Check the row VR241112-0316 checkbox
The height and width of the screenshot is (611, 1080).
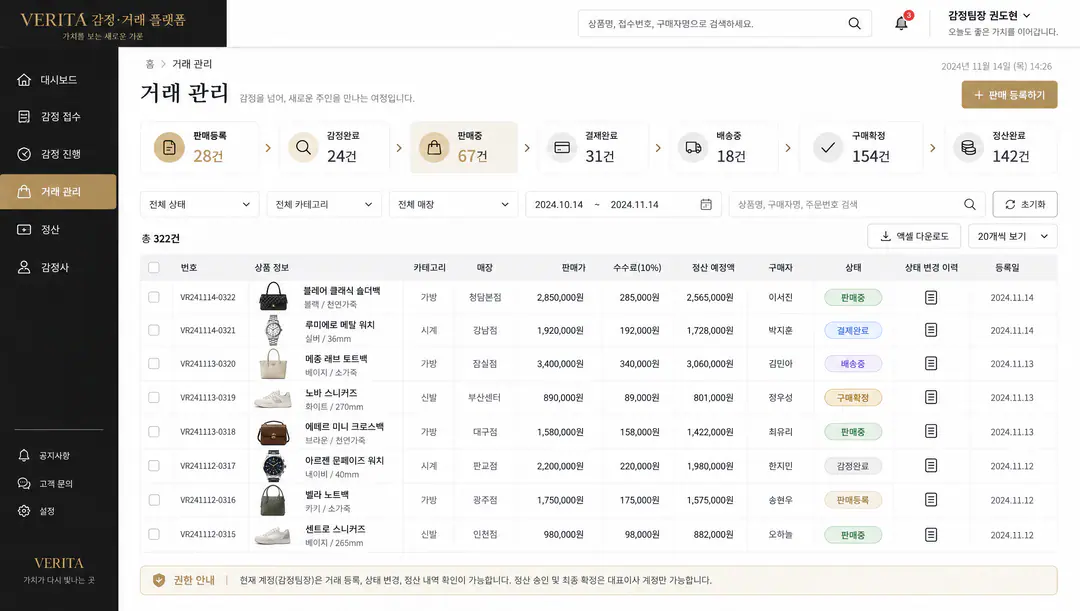154,500
